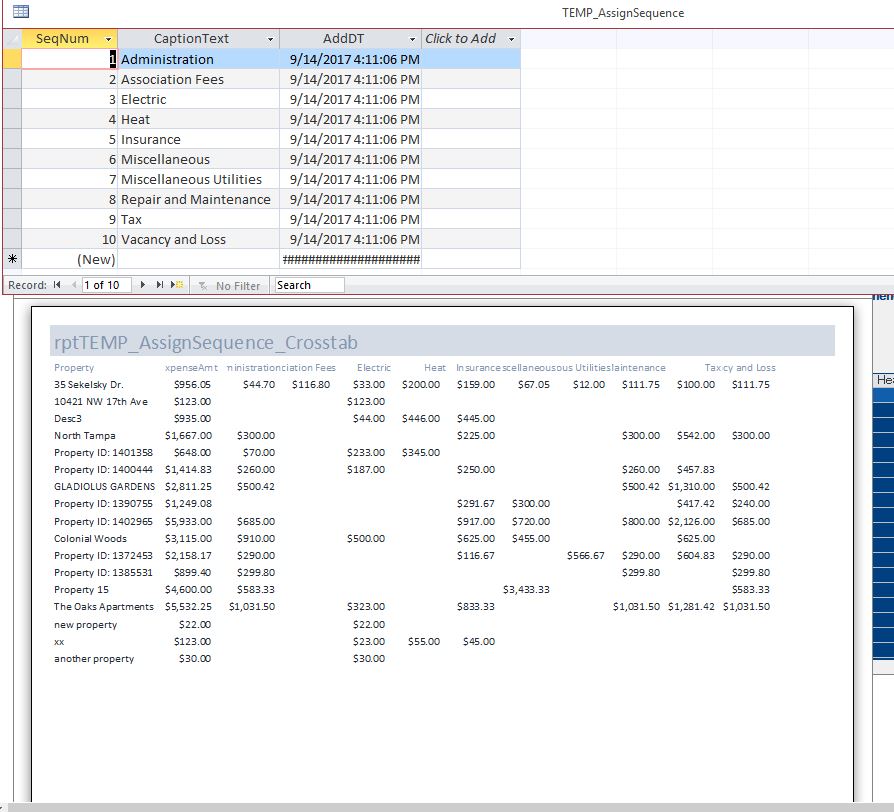The width and height of the screenshot is (894, 812).
Task: Click the 'new property' row label
Action: [86, 624]
